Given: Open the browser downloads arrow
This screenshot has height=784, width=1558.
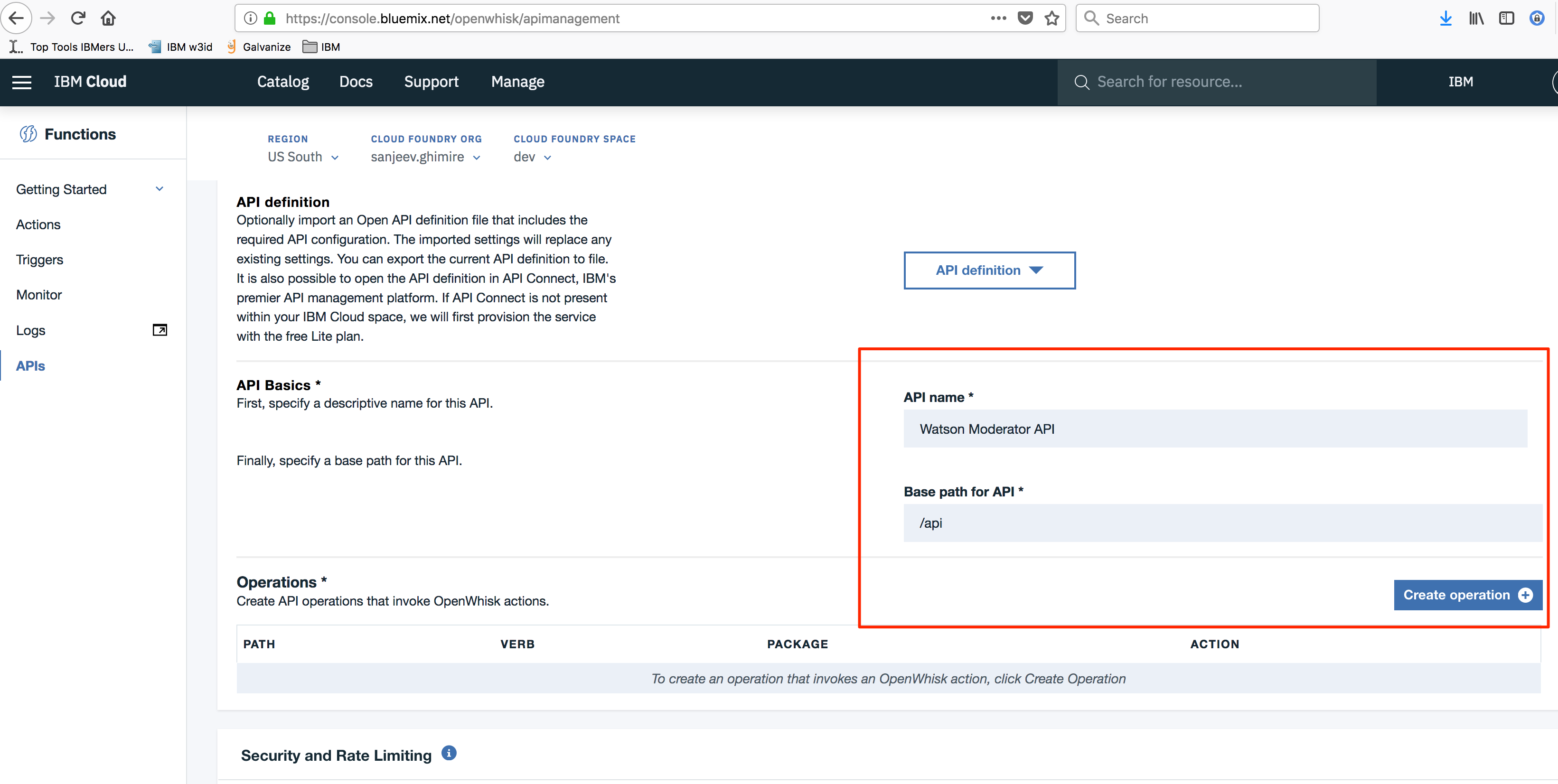Looking at the screenshot, I should 1445,18.
